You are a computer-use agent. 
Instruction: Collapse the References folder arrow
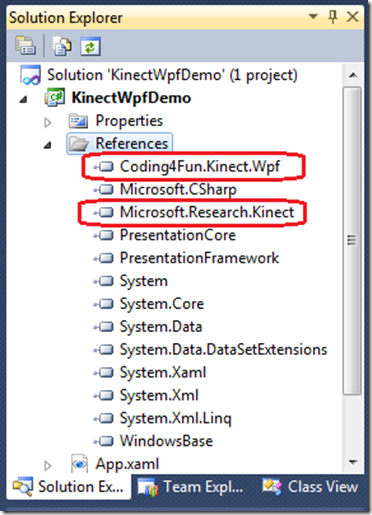click(x=48, y=145)
